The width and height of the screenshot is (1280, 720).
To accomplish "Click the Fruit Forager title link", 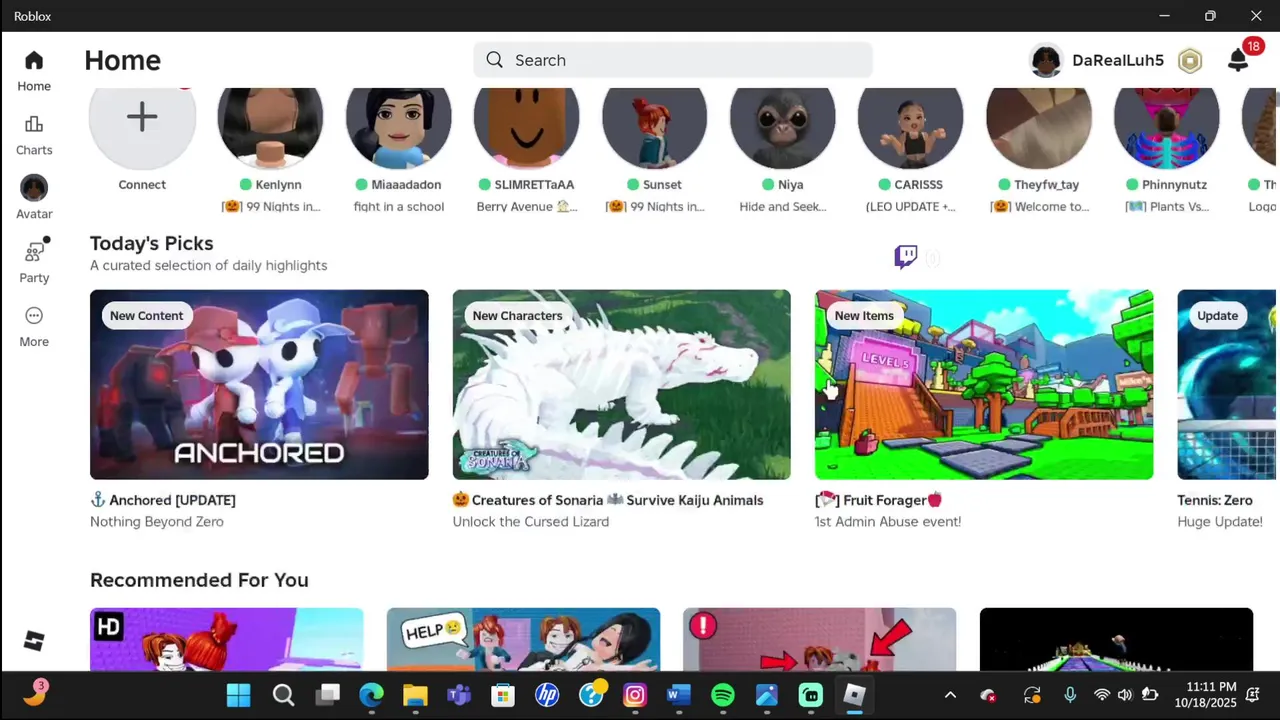I will [878, 500].
